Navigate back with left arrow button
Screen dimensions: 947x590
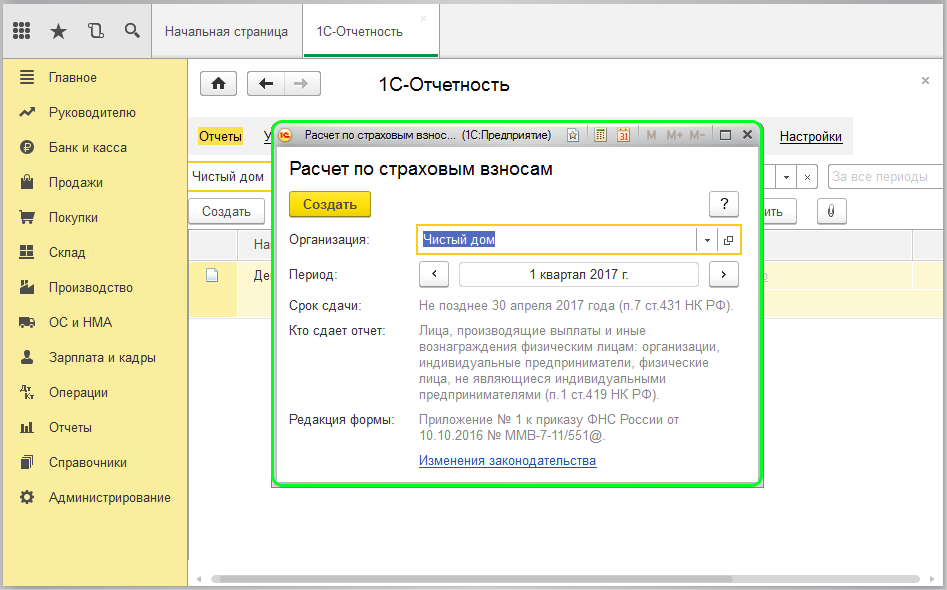266,84
